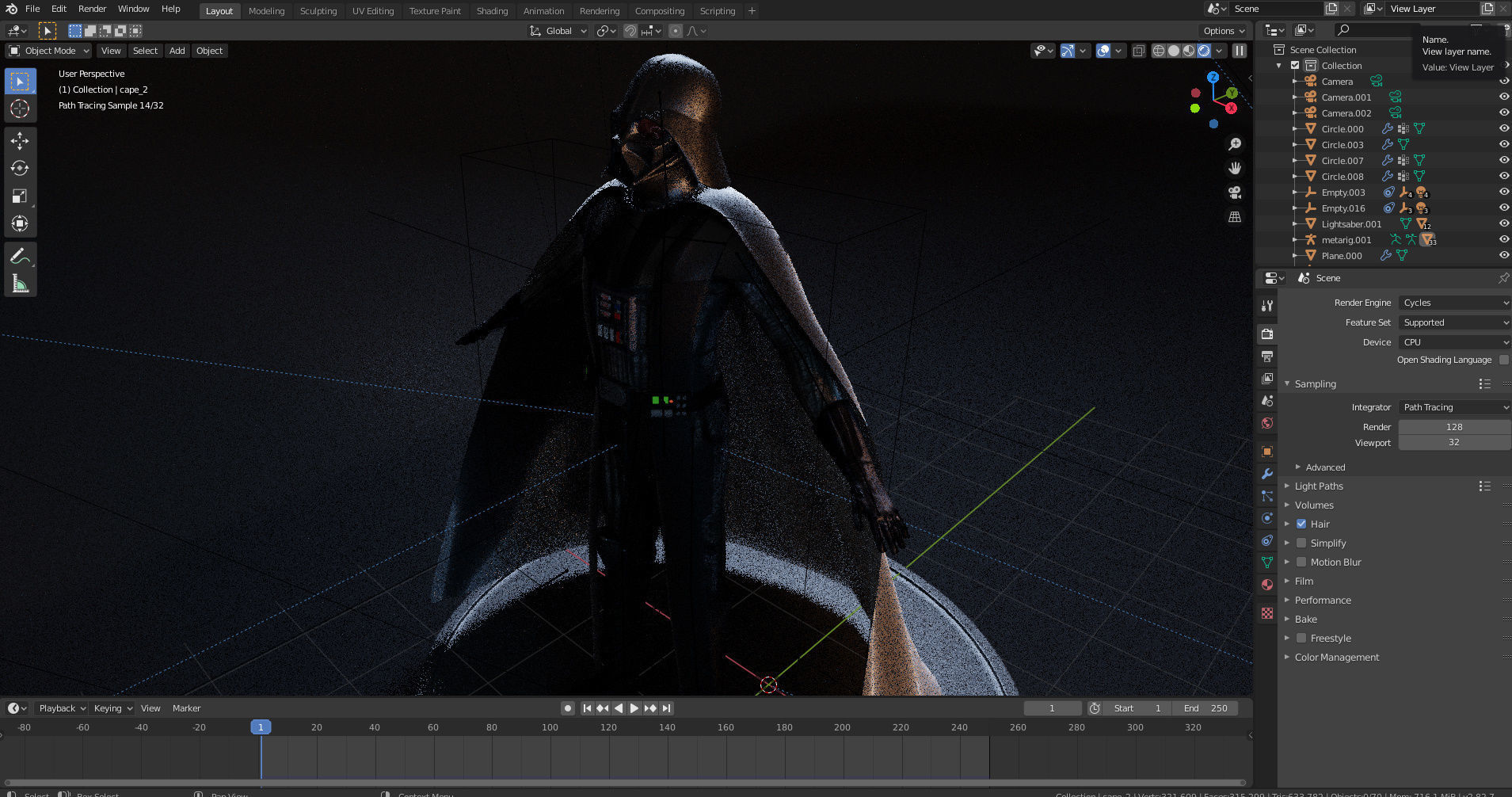The height and width of the screenshot is (797, 1512).
Task: Open the Output properties tab
Action: 1267,357
